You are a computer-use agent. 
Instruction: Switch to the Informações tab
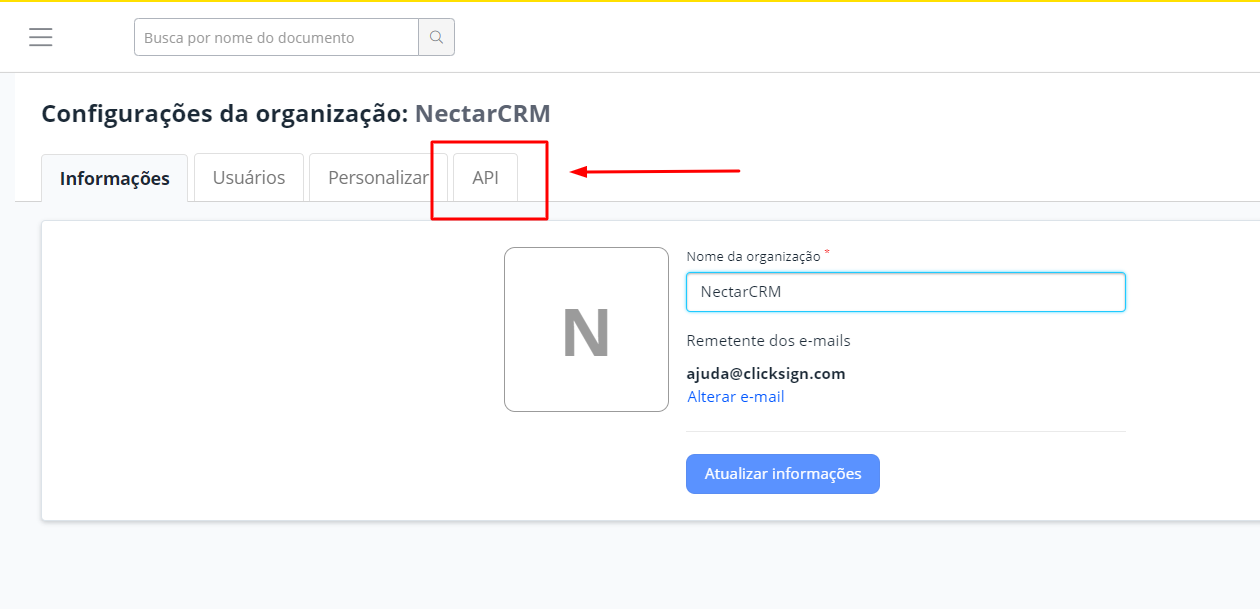click(115, 178)
